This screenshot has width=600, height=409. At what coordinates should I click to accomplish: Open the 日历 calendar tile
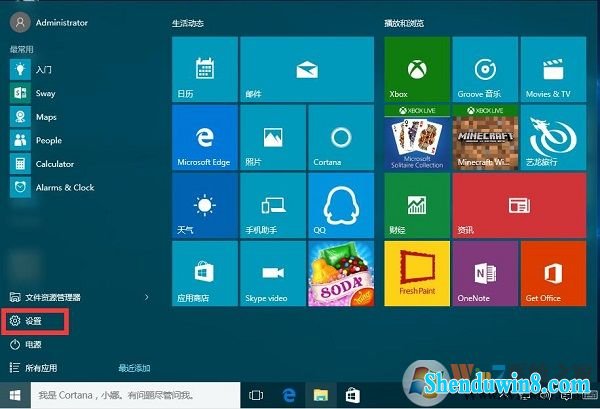click(205, 69)
